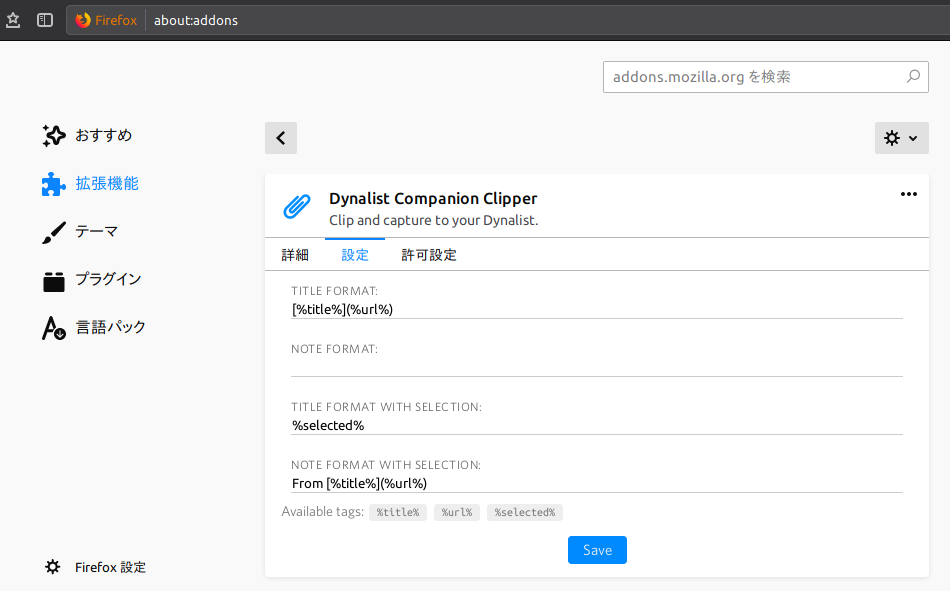Click the paintbrush themes icon
Viewport: 950px width, 591px height.
[x=53, y=232]
